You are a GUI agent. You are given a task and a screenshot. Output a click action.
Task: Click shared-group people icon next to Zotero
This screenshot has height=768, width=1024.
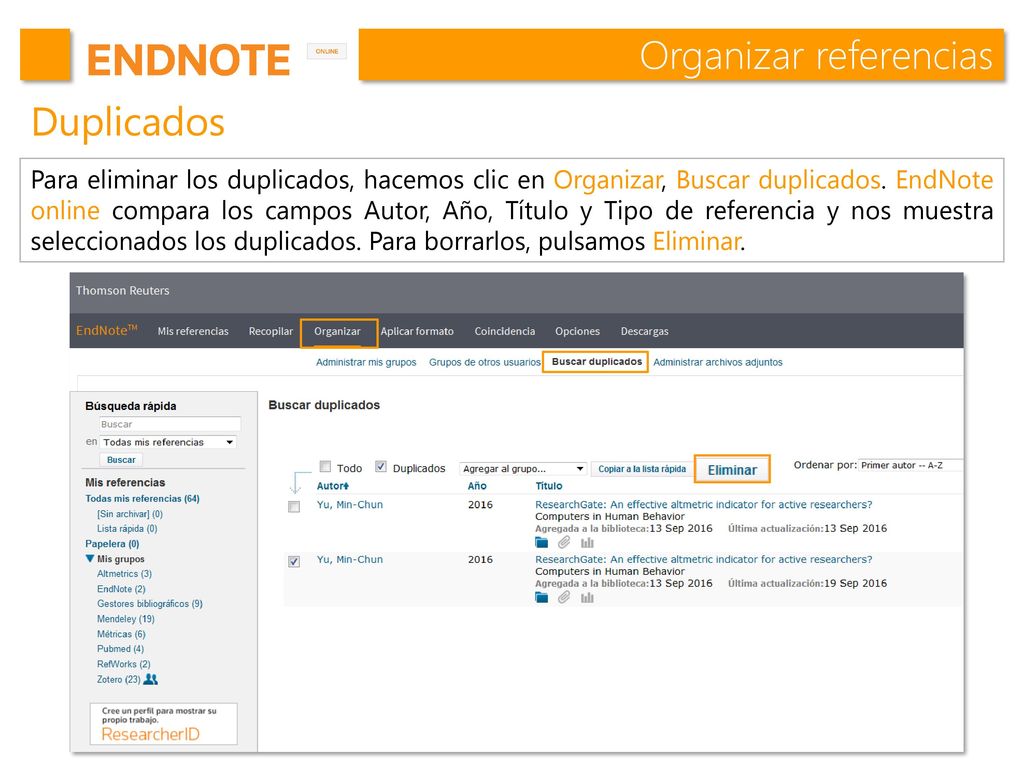pyautogui.click(x=151, y=679)
